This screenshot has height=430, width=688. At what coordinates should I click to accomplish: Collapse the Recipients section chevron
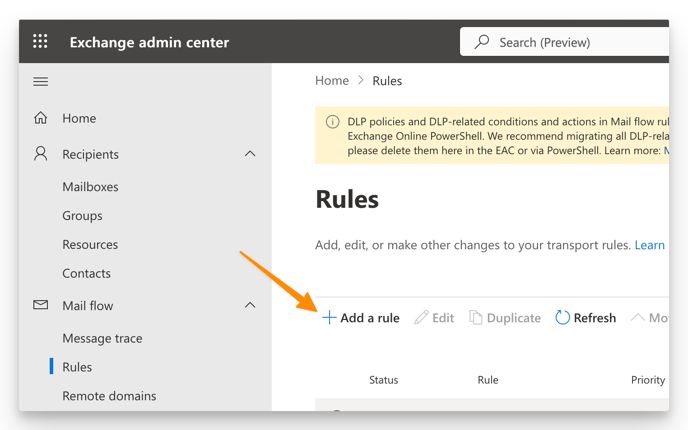[250, 154]
